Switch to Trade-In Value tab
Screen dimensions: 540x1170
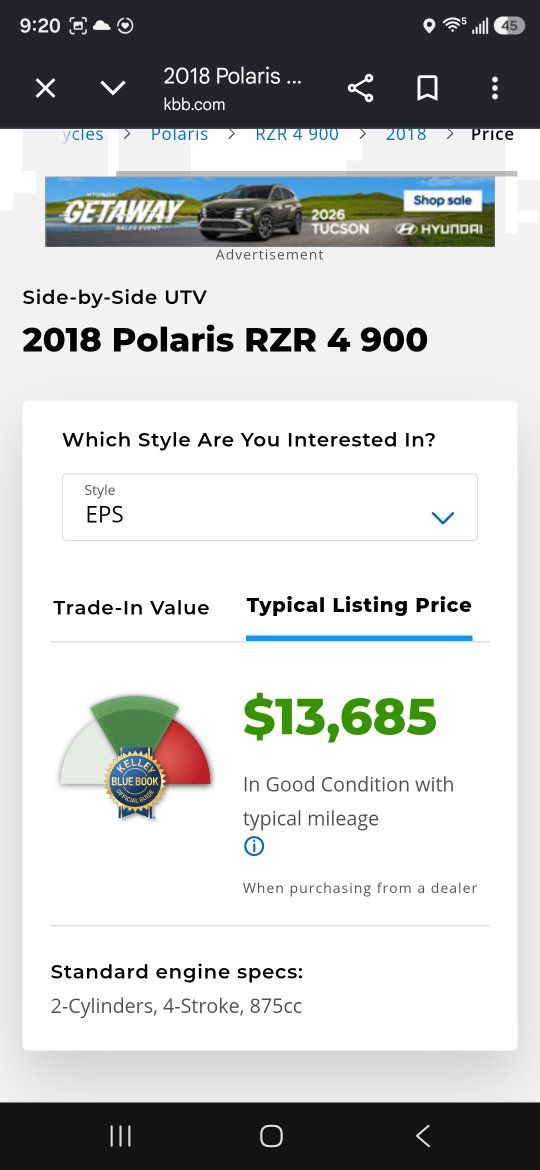[131, 607]
